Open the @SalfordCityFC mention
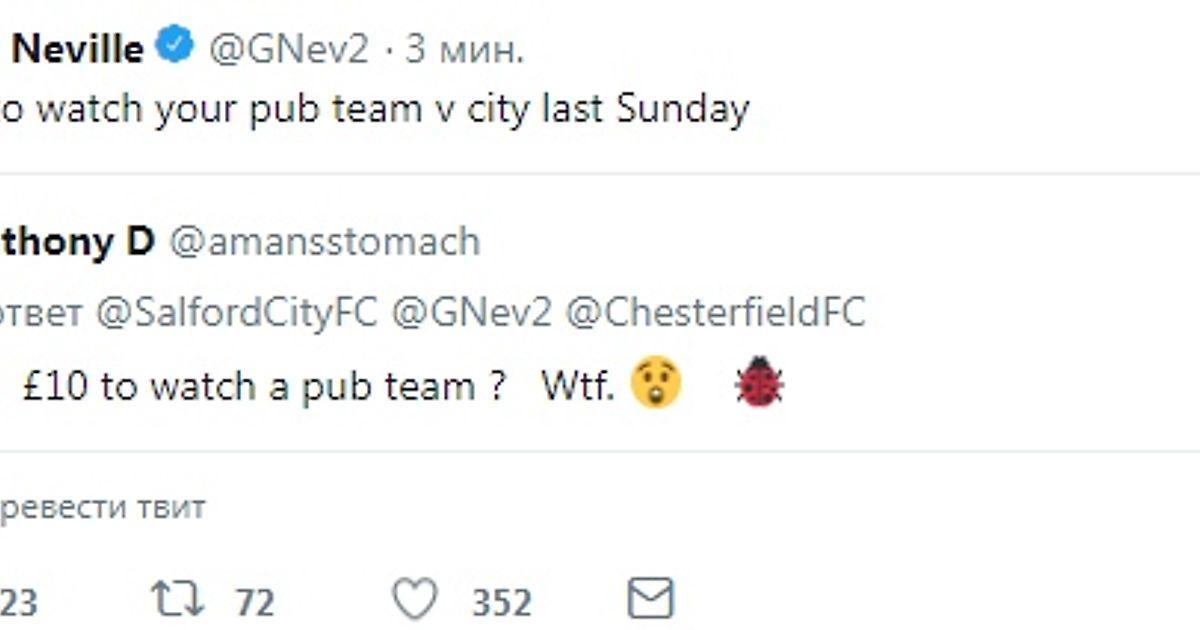 [237, 313]
